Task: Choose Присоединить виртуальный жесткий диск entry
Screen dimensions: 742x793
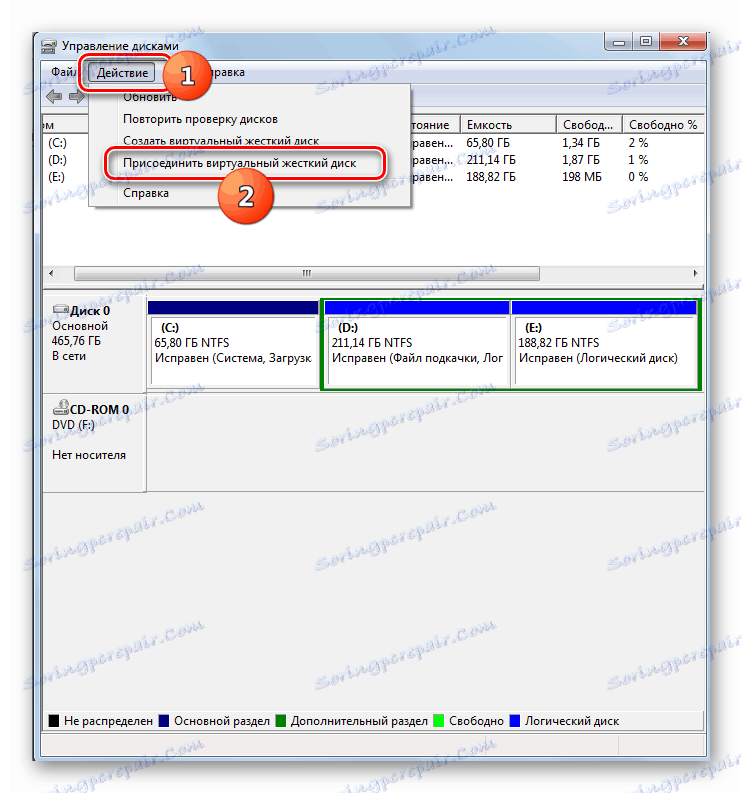Action: [239, 163]
